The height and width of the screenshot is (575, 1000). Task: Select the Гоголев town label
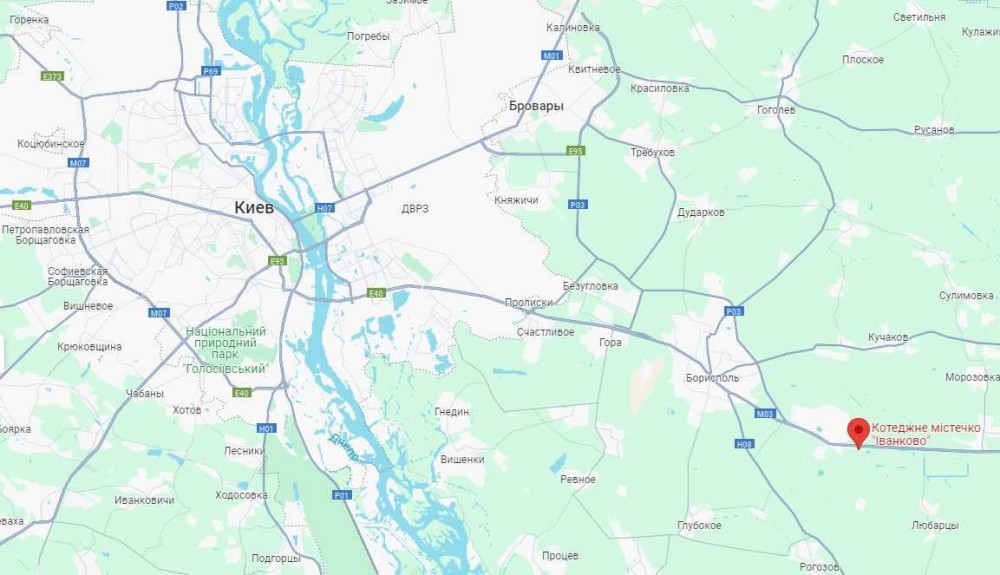pyautogui.click(x=776, y=110)
